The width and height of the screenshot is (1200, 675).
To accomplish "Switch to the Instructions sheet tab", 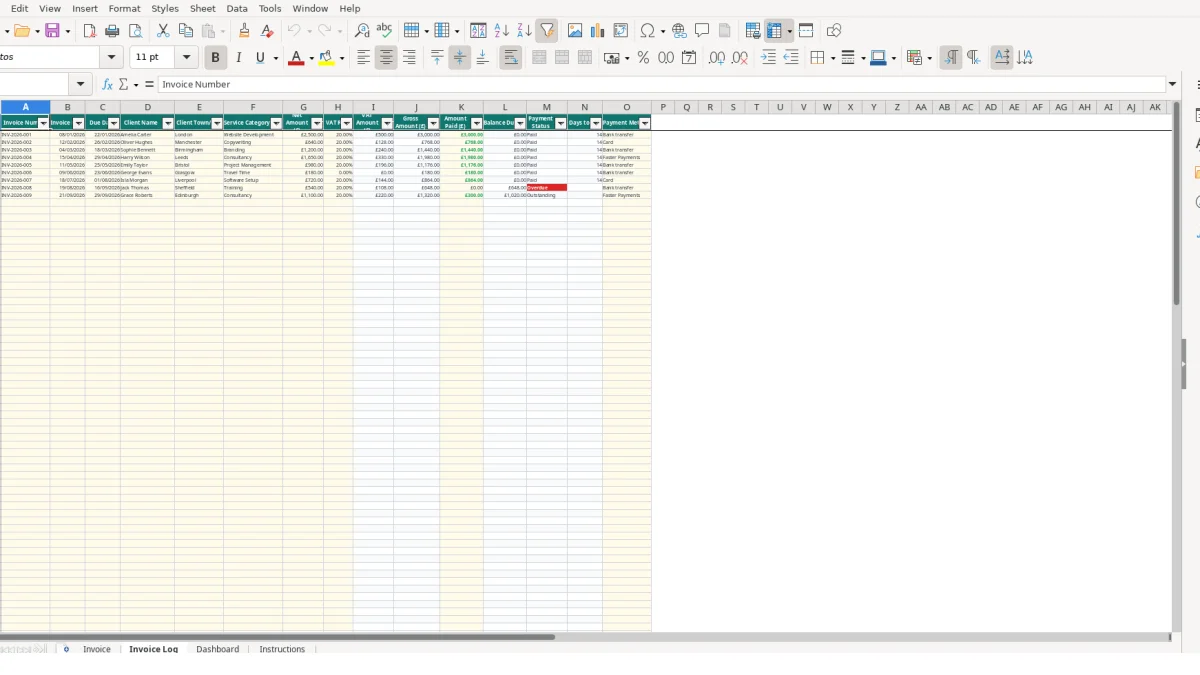I will click(x=282, y=649).
